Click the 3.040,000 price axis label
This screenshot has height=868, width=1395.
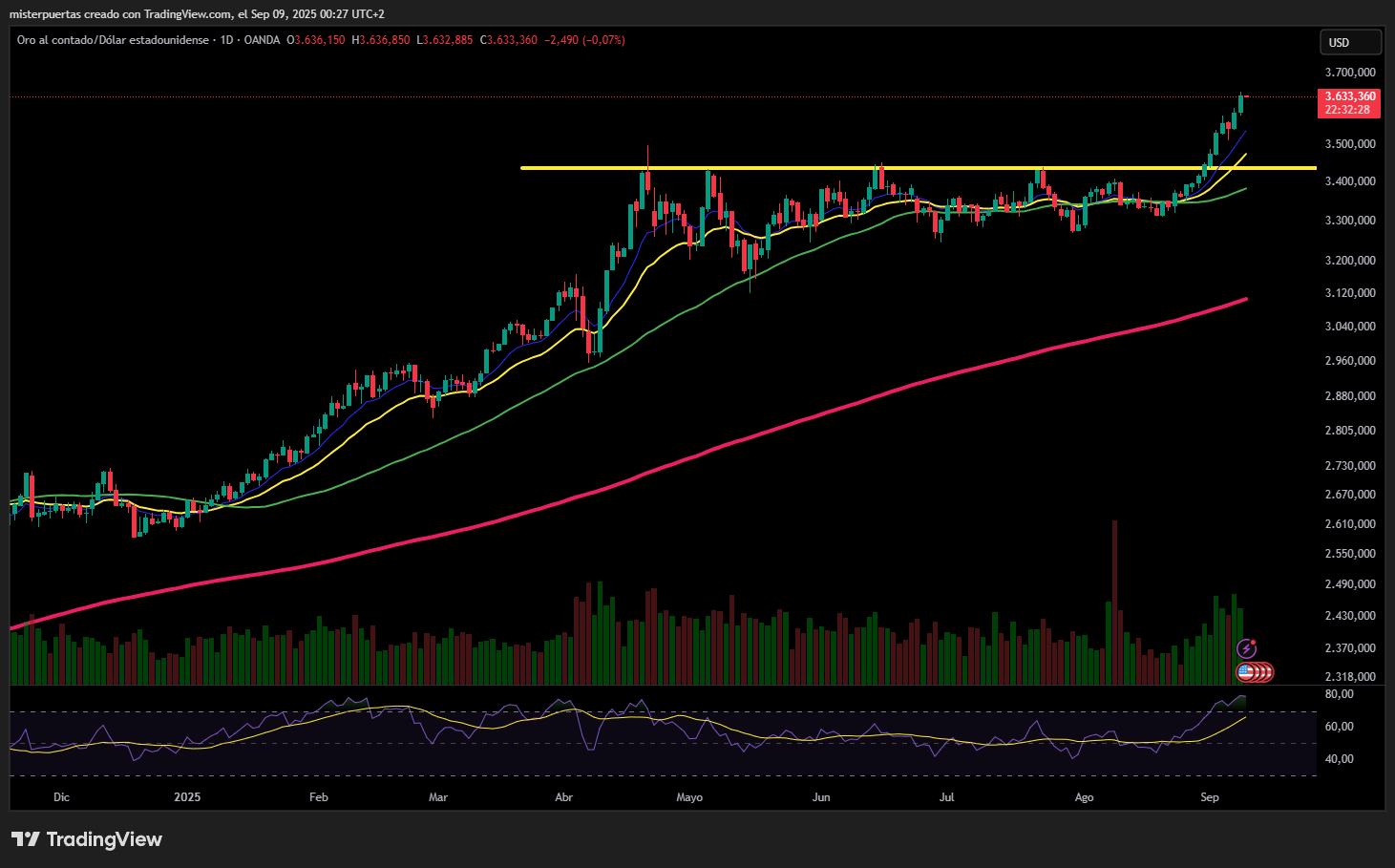coord(1350,327)
